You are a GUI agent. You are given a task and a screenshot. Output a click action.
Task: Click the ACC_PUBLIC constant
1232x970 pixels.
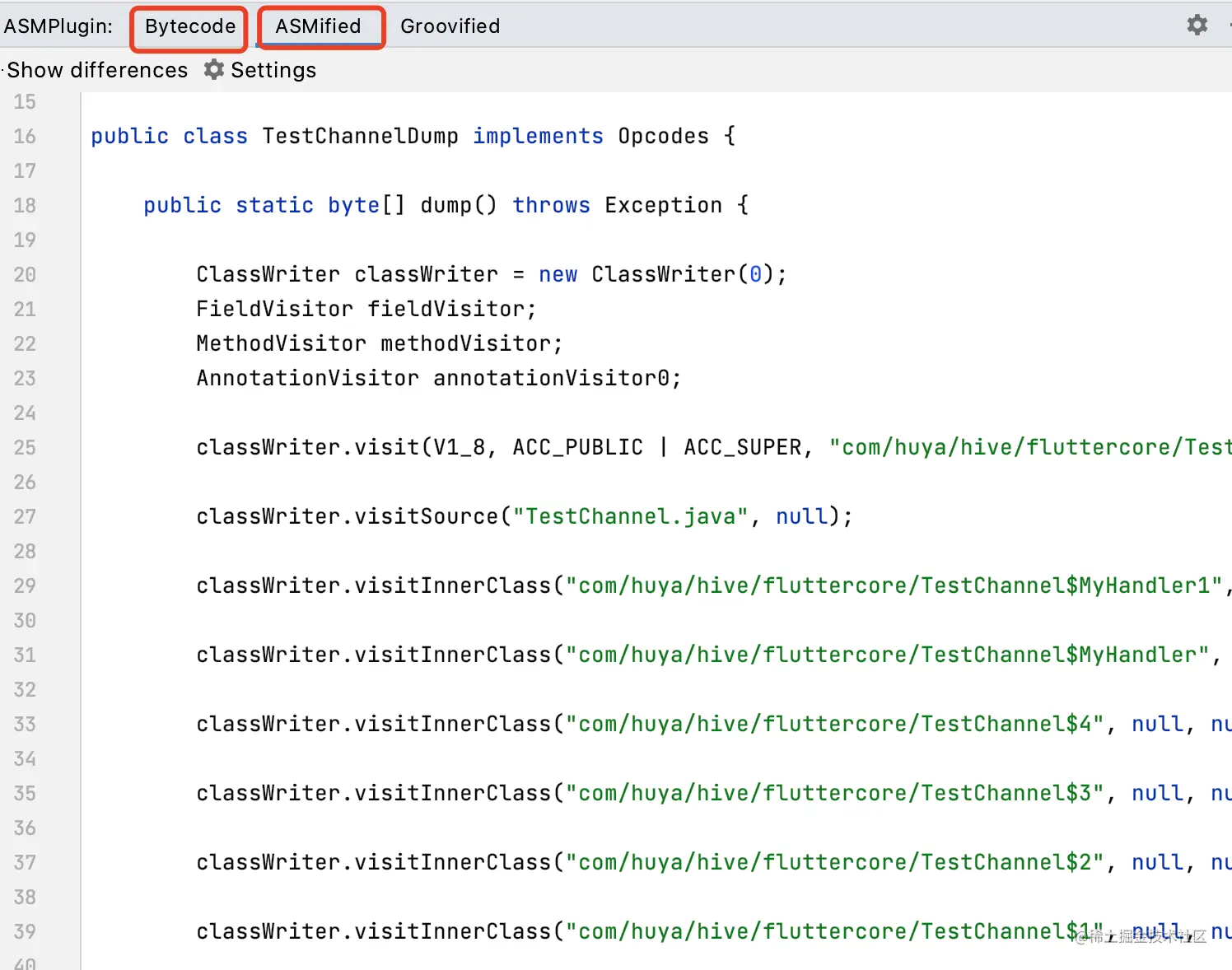pos(577,447)
